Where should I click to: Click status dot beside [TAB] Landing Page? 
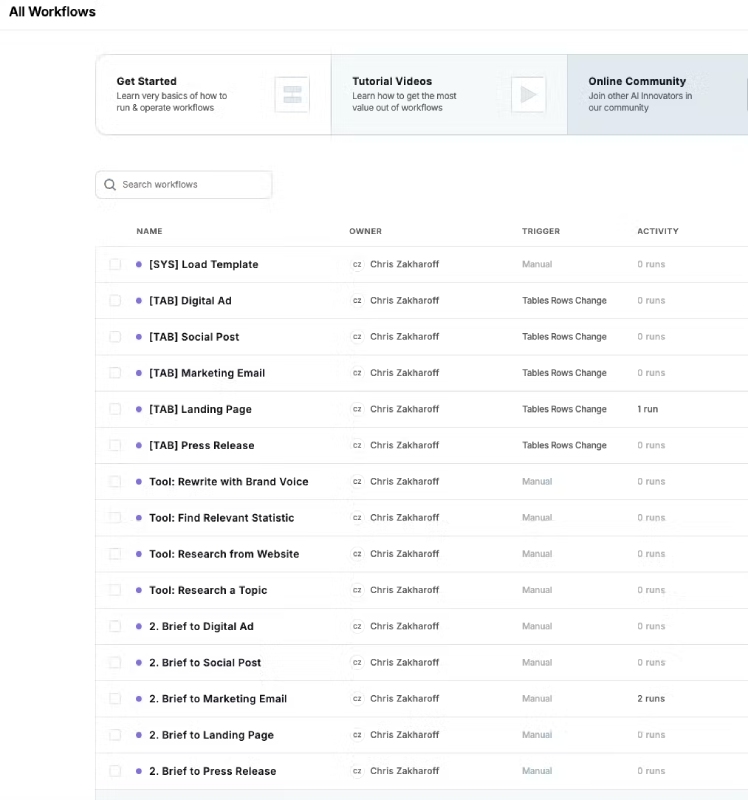[139, 409]
